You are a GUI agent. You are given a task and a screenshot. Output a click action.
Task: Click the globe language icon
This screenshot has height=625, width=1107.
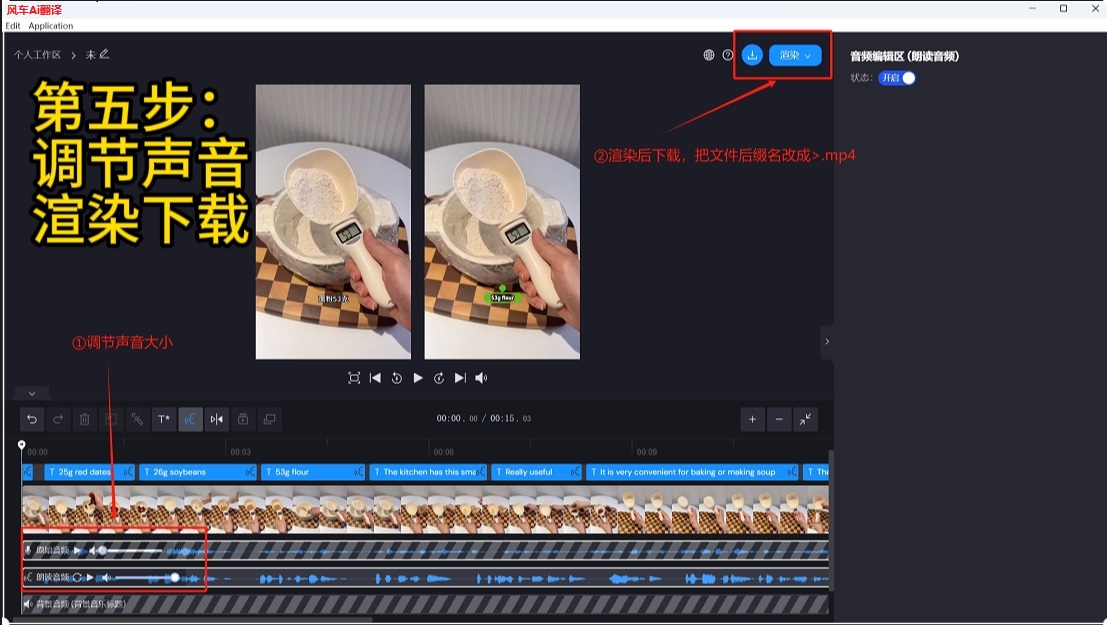(709, 55)
